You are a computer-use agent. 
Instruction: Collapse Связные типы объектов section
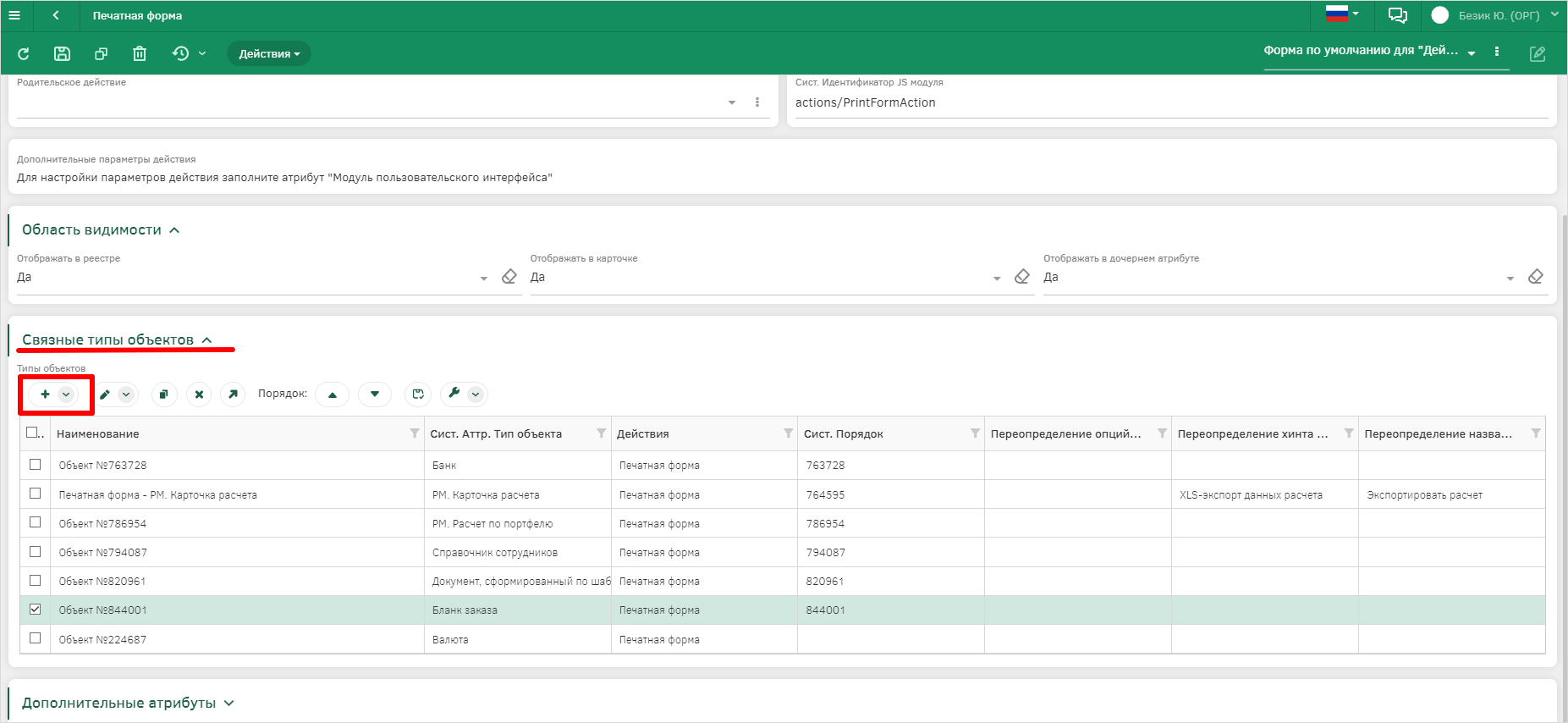(117, 340)
